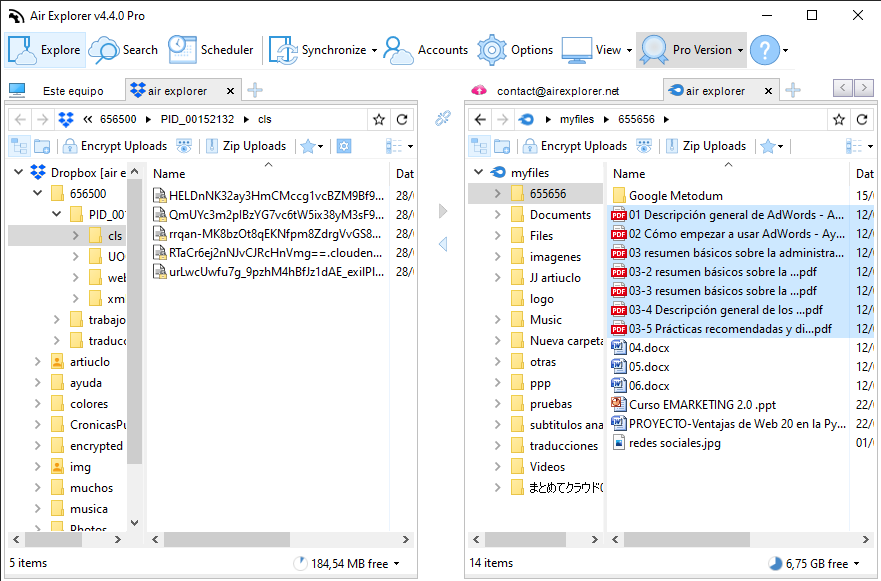Screen dimensions: 881x581
Task: Click the blue gear icon in left toolbar
Action: (344, 146)
